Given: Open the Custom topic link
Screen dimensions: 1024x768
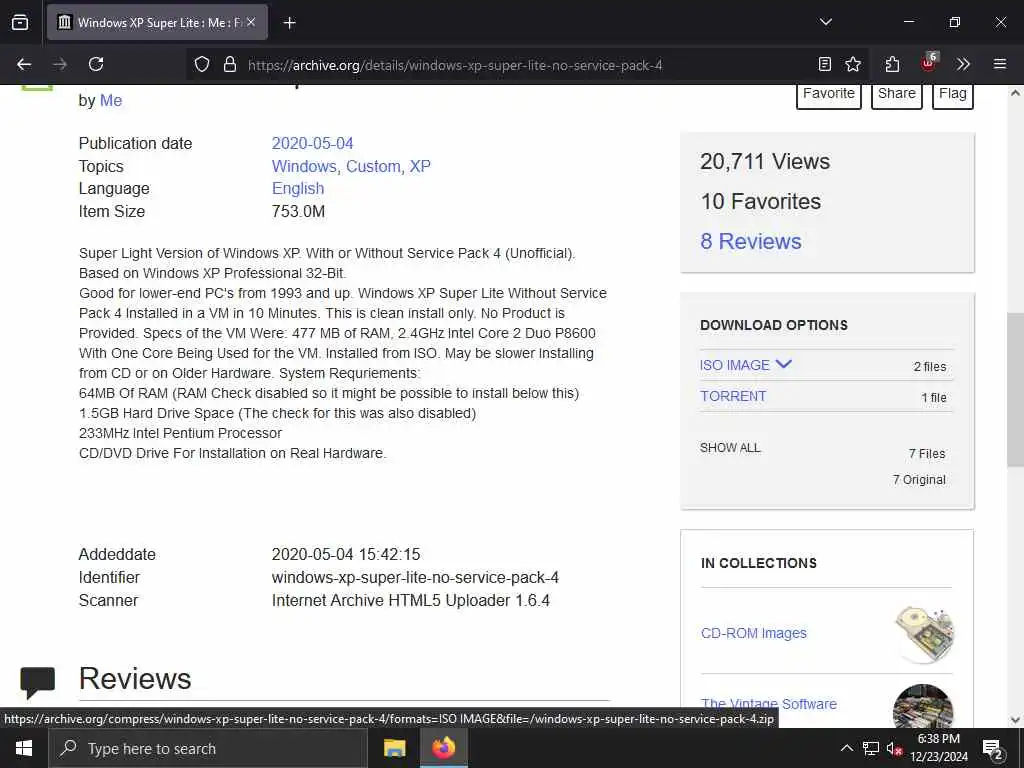Looking at the screenshot, I should [x=373, y=166].
